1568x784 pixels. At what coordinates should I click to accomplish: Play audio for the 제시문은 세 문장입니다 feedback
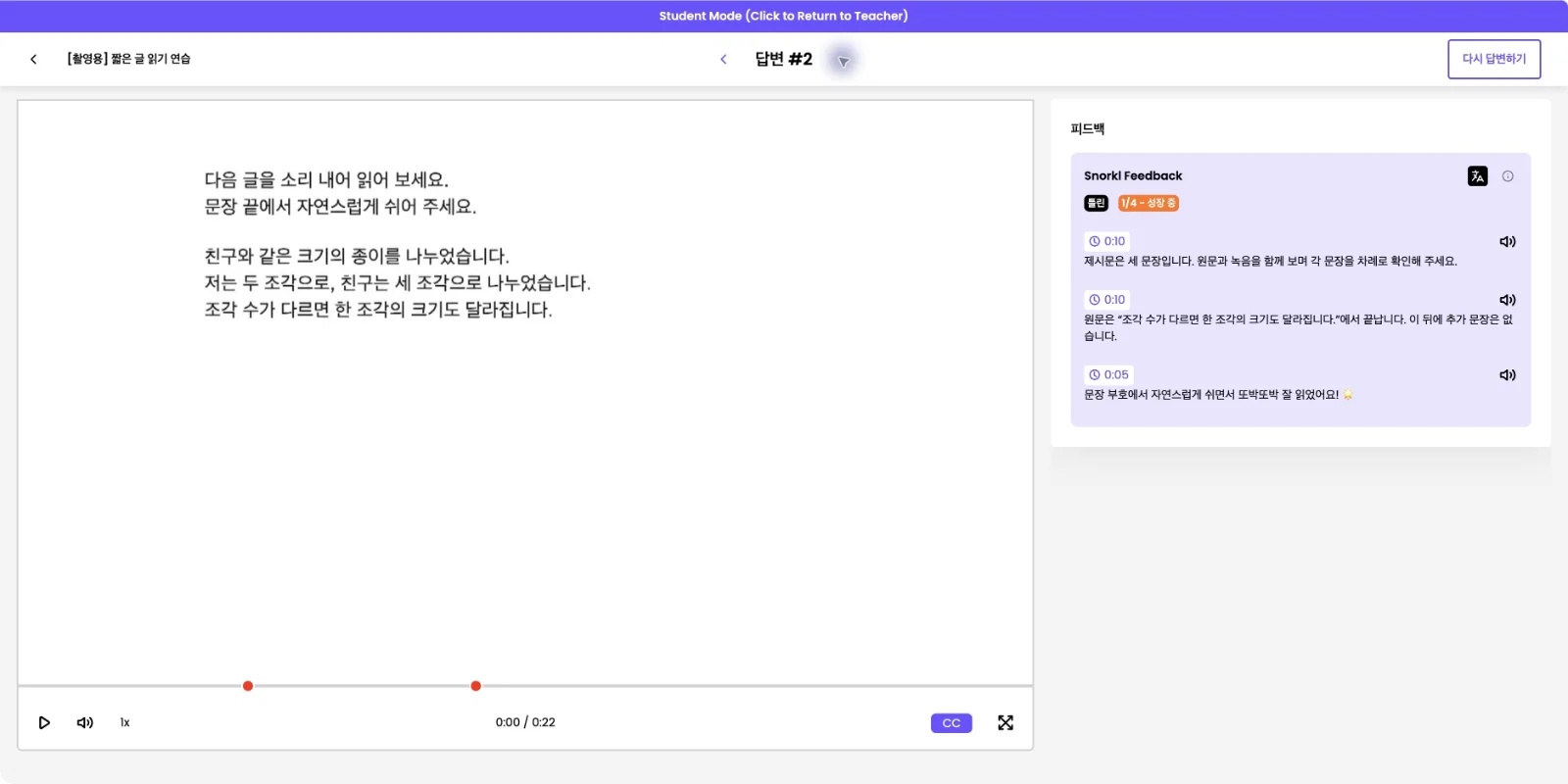1507,241
